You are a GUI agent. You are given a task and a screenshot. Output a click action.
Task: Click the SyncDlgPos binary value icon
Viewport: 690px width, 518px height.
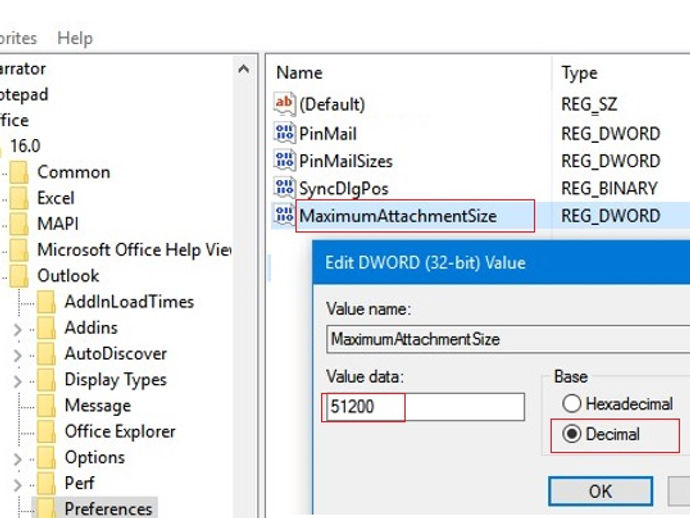[x=284, y=188]
